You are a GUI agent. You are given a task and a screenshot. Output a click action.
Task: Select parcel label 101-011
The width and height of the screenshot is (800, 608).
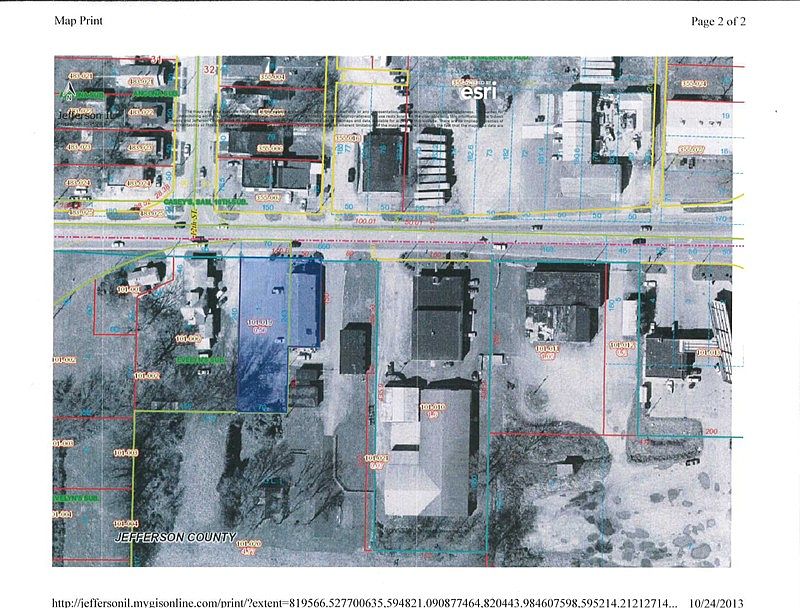(547, 348)
